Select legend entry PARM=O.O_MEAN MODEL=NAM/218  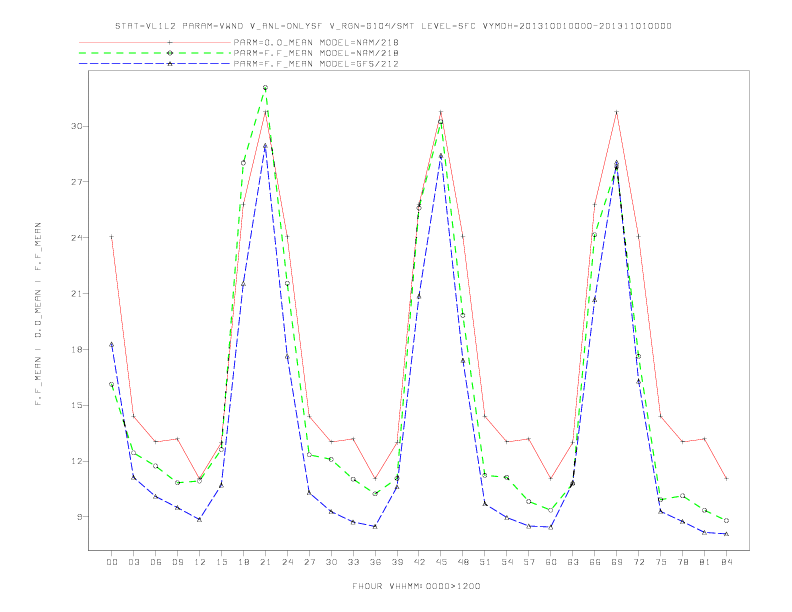(x=316, y=42)
